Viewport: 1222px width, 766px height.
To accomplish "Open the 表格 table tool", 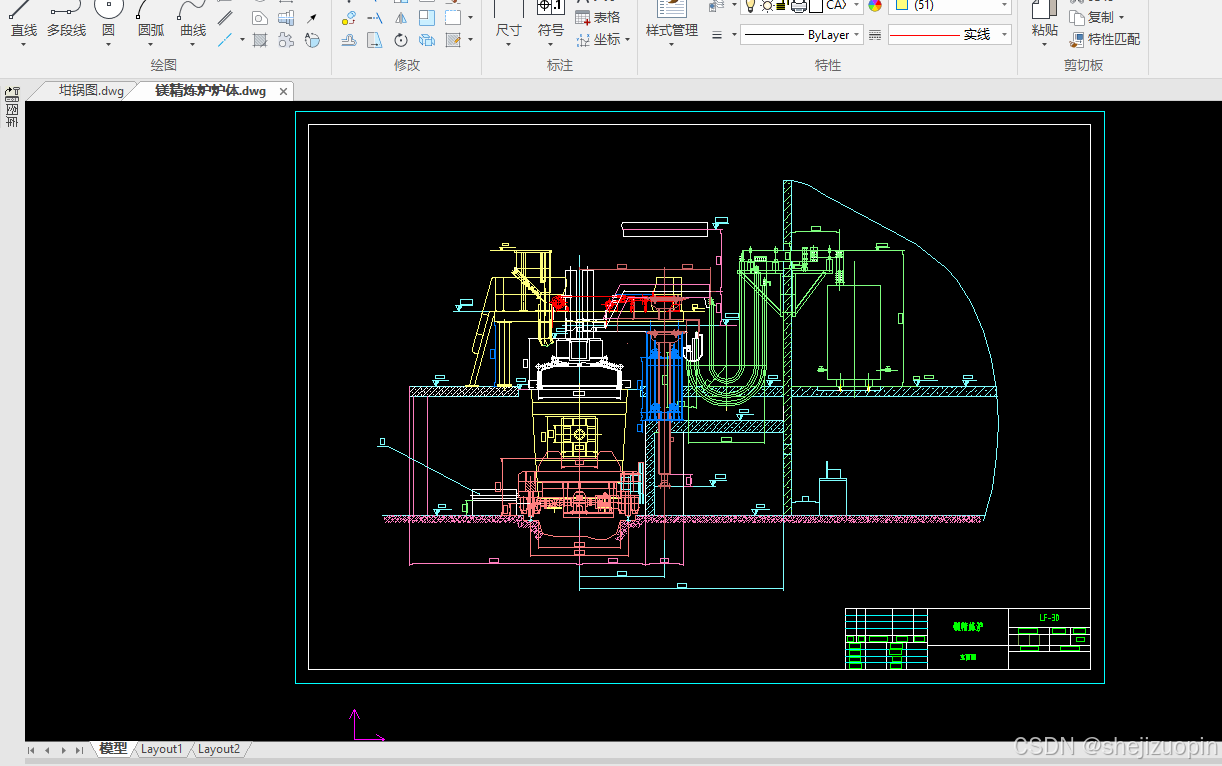I will 598,17.
